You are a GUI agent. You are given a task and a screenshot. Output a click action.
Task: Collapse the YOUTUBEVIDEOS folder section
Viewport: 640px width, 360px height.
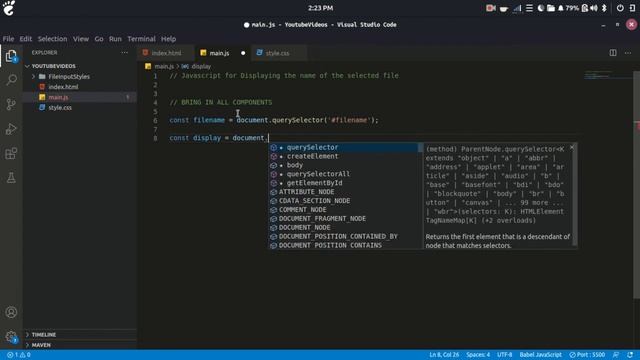[53, 66]
